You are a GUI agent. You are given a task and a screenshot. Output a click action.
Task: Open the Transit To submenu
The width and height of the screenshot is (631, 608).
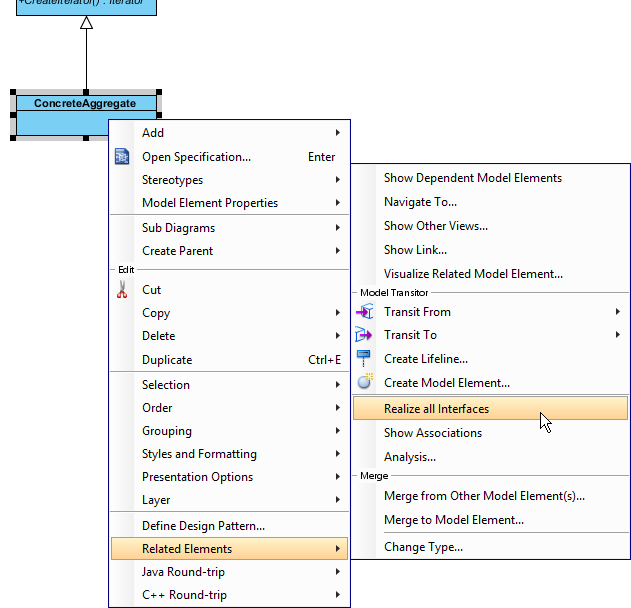coord(491,335)
